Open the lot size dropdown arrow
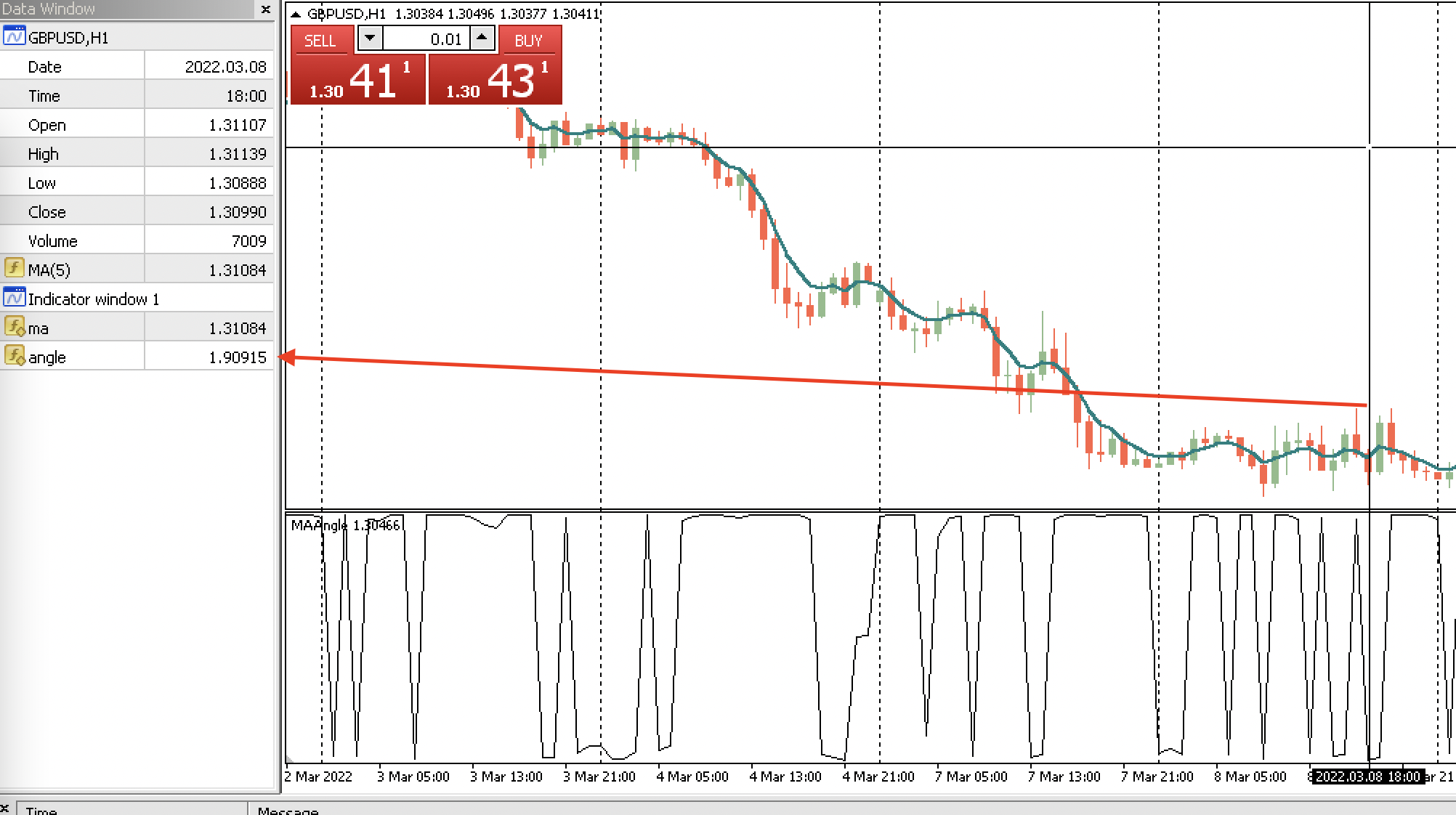 pos(370,37)
